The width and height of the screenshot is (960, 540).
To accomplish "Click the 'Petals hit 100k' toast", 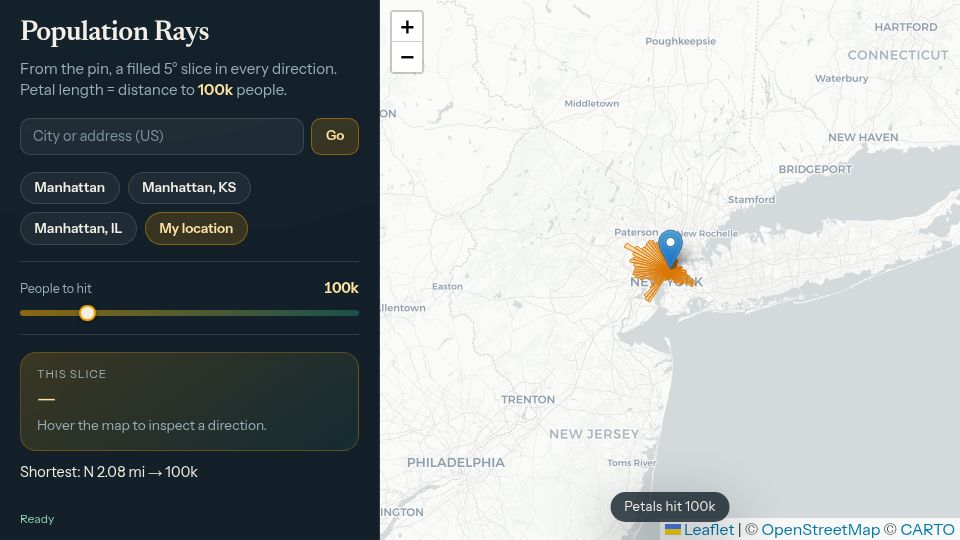I will click(670, 506).
